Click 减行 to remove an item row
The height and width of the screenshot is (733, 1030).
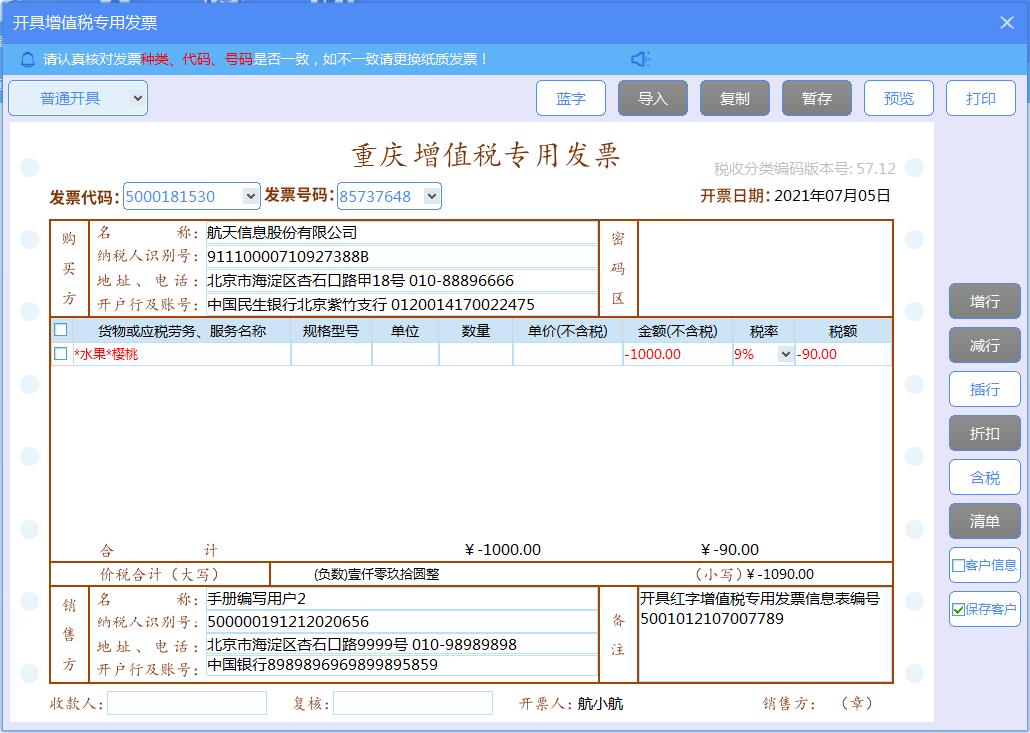pyautogui.click(x=984, y=345)
